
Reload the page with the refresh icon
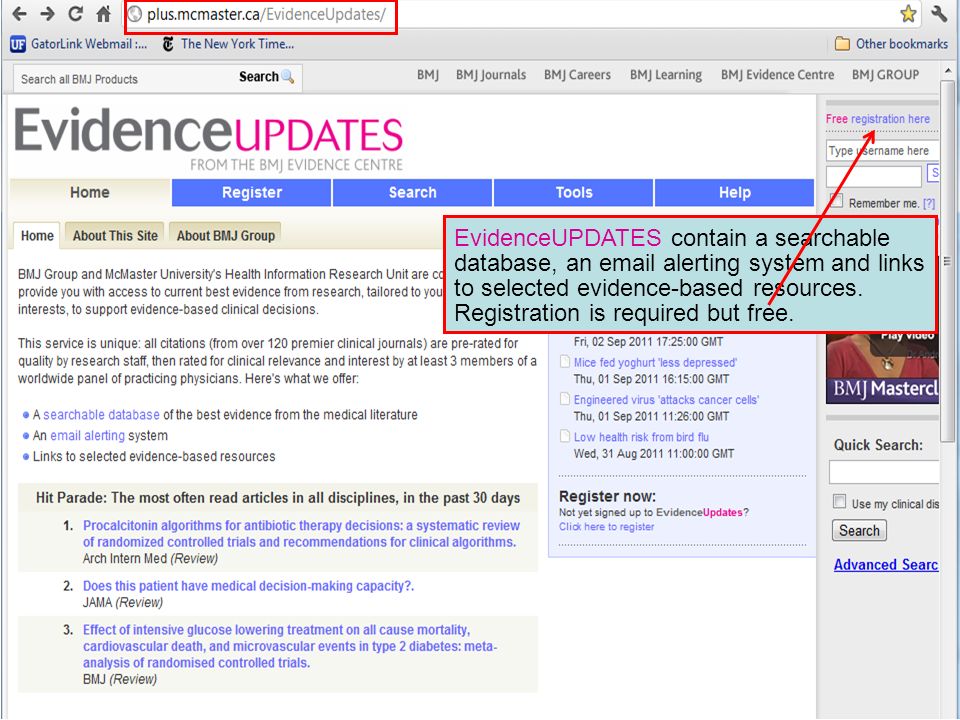coord(75,13)
